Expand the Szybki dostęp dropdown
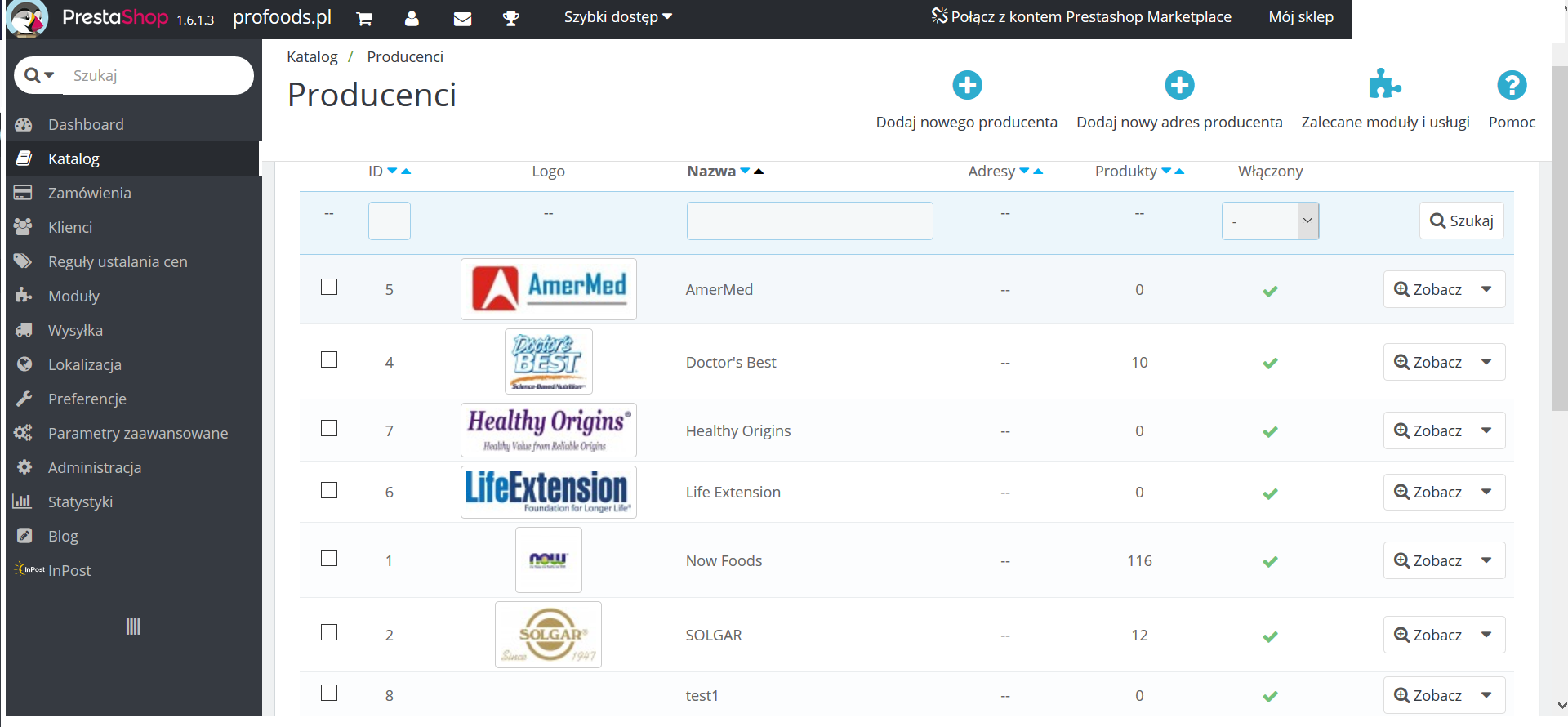Image resolution: width=1568 pixels, height=727 pixels. pyautogui.click(x=617, y=16)
